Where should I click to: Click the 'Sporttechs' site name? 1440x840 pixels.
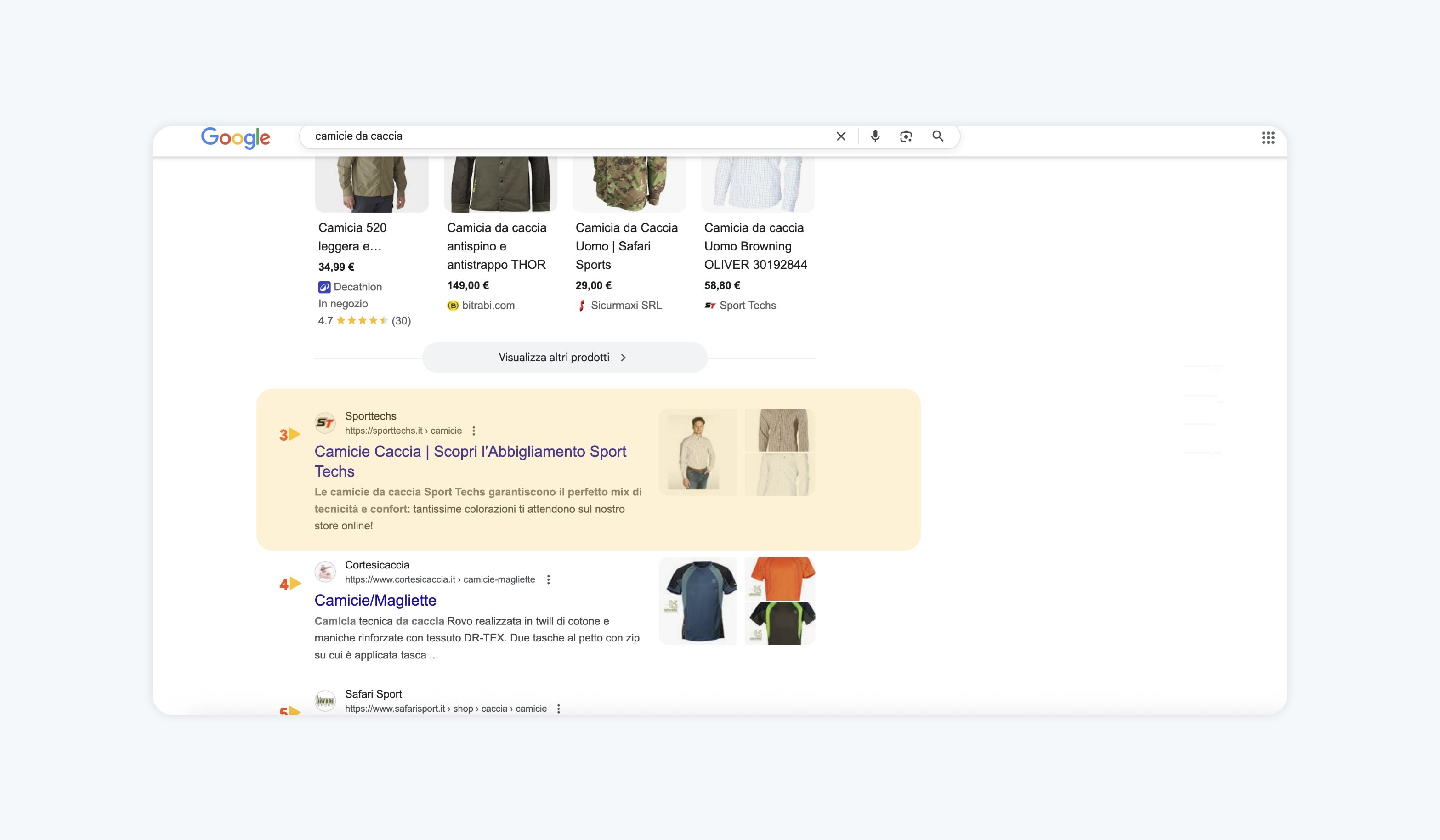[x=370, y=416]
